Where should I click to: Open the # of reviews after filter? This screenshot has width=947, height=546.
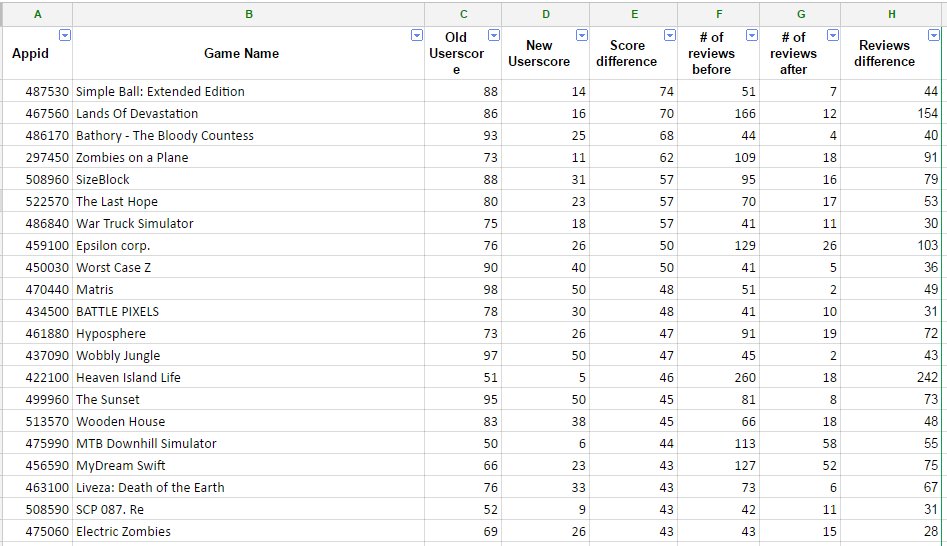[x=833, y=36]
